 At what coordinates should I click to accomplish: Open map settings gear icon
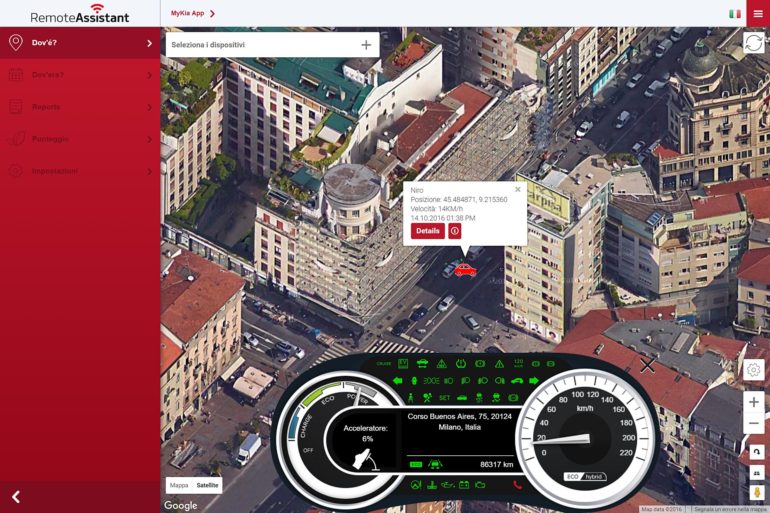pyautogui.click(x=753, y=370)
